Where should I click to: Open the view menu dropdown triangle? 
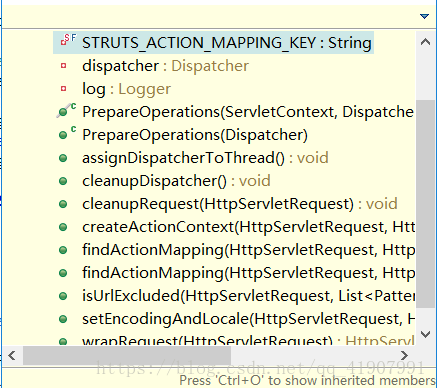pyautogui.click(x=424, y=16)
